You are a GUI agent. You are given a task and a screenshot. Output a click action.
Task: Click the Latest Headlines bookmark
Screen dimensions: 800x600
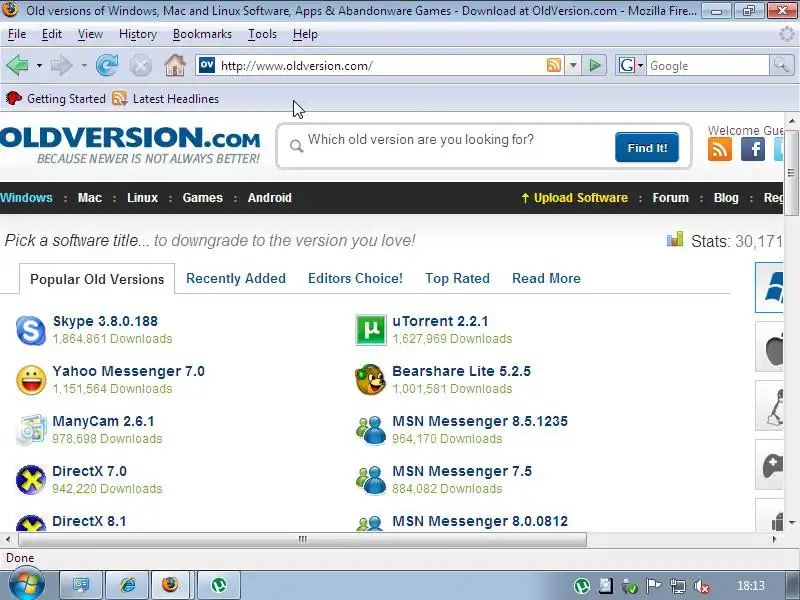pos(166,98)
